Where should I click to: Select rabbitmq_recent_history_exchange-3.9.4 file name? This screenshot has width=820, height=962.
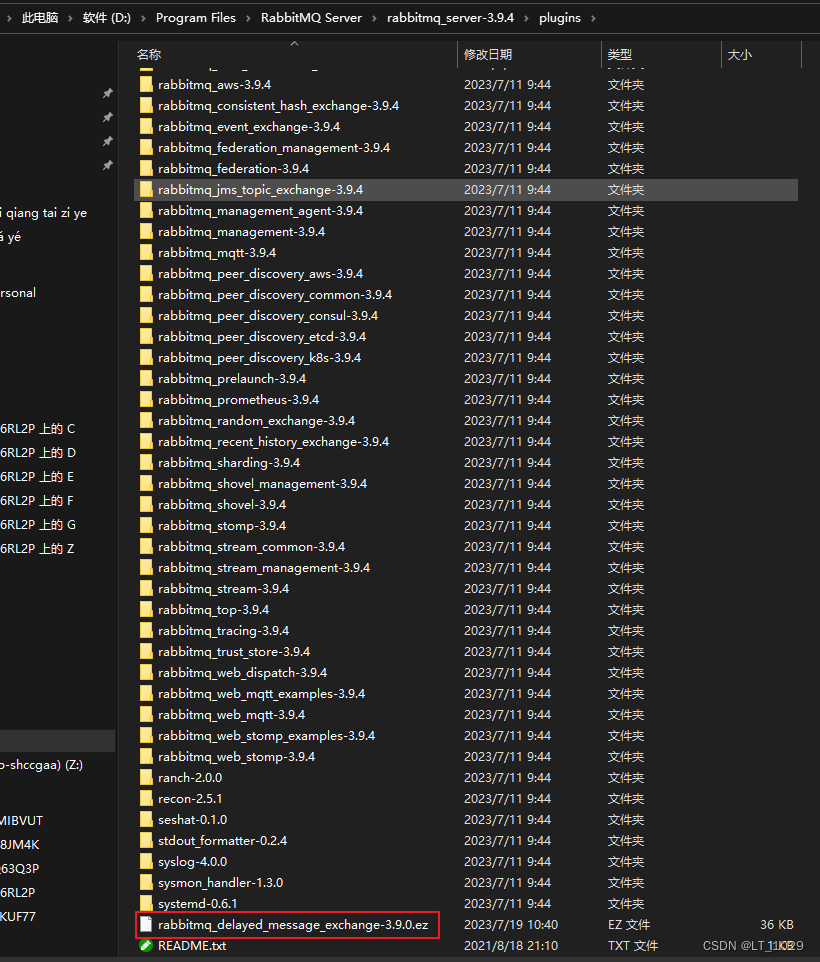tap(274, 442)
